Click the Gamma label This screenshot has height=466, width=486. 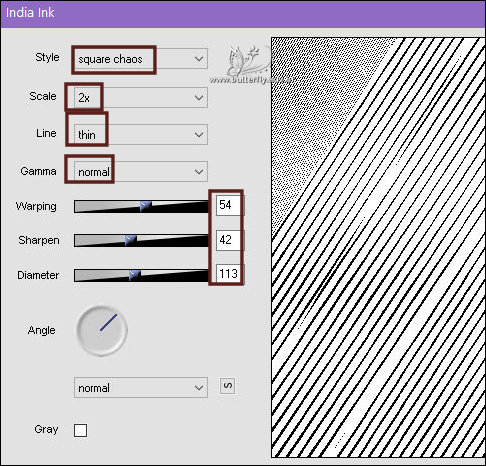[x=38, y=171]
